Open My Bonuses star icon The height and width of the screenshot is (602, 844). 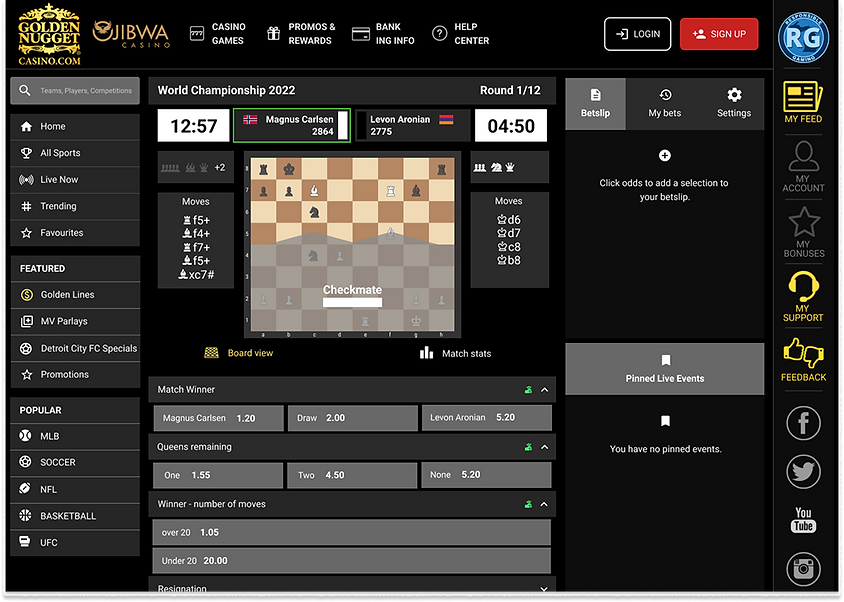coord(804,232)
